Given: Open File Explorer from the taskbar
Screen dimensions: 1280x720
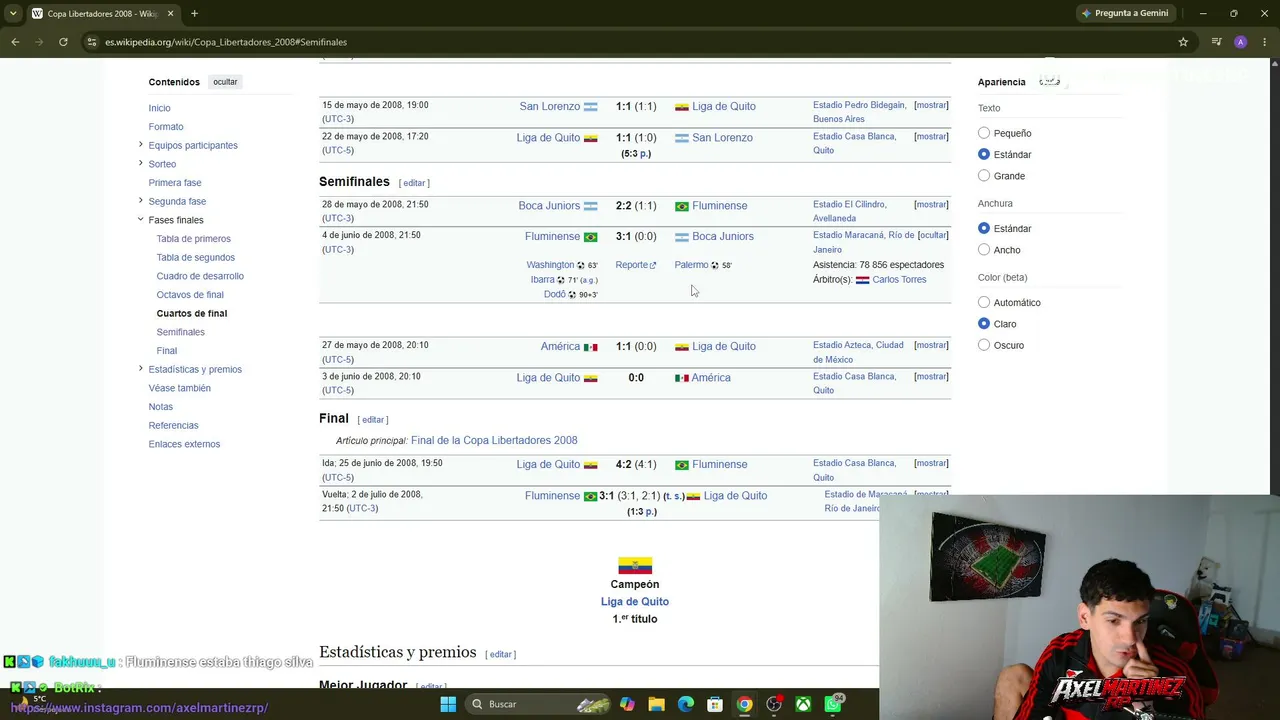Looking at the screenshot, I should pos(656,704).
